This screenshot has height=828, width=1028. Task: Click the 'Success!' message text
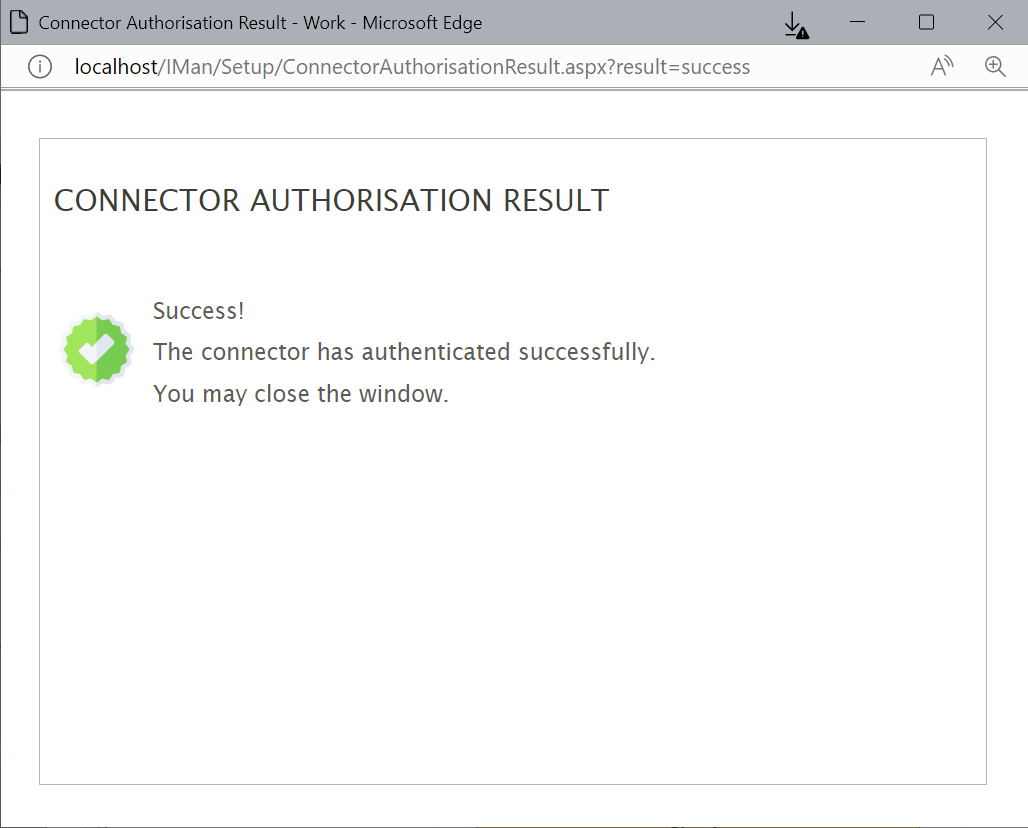[198, 311]
